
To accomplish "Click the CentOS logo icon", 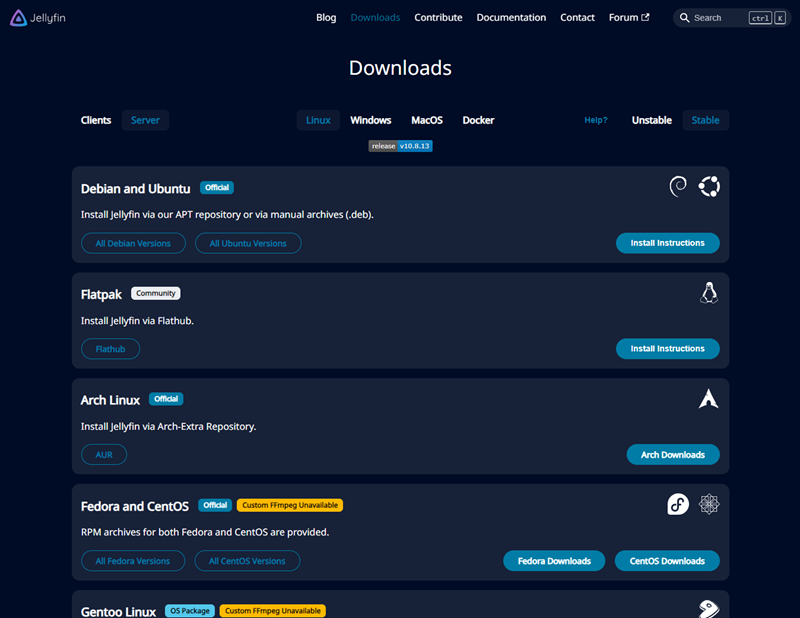I will click(x=709, y=504).
